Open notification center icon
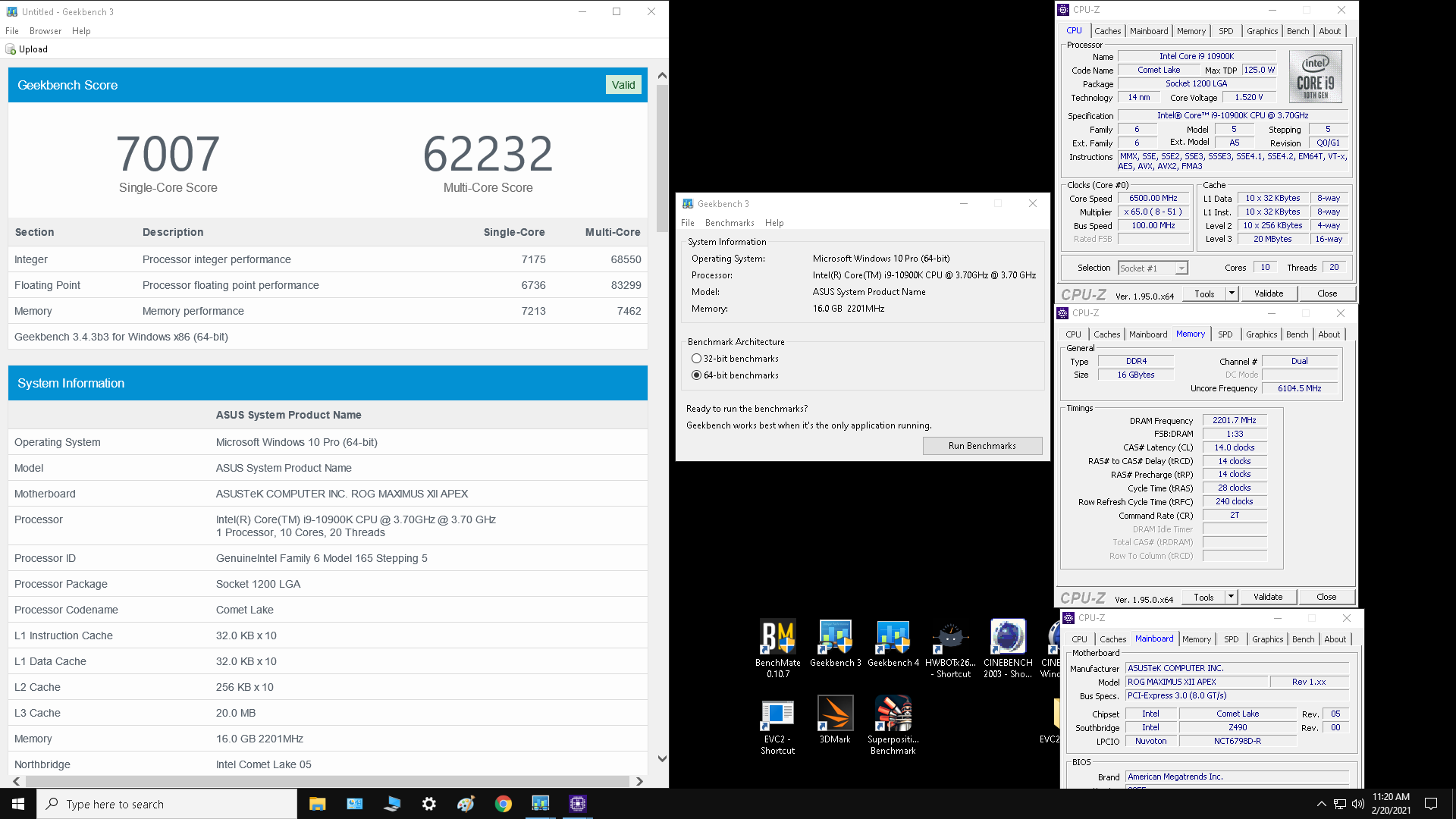 (x=1431, y=804)
